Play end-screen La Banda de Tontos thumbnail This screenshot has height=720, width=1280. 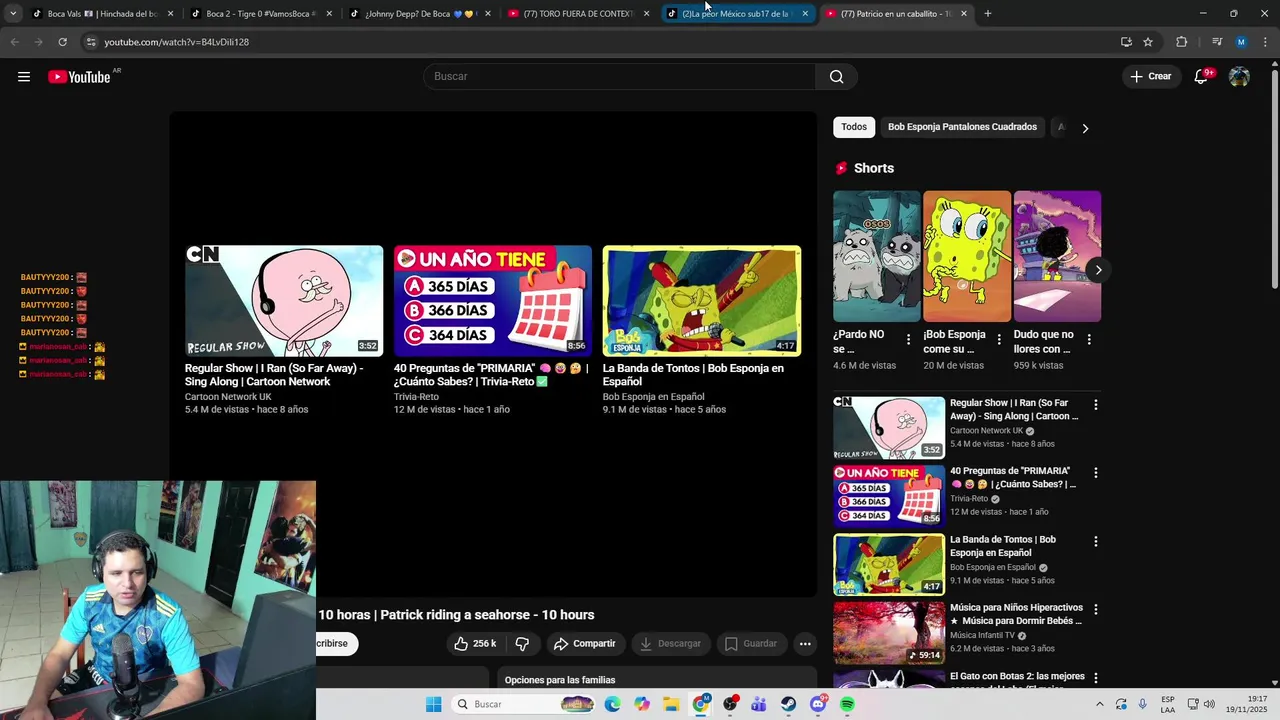(x=702, y=301)
